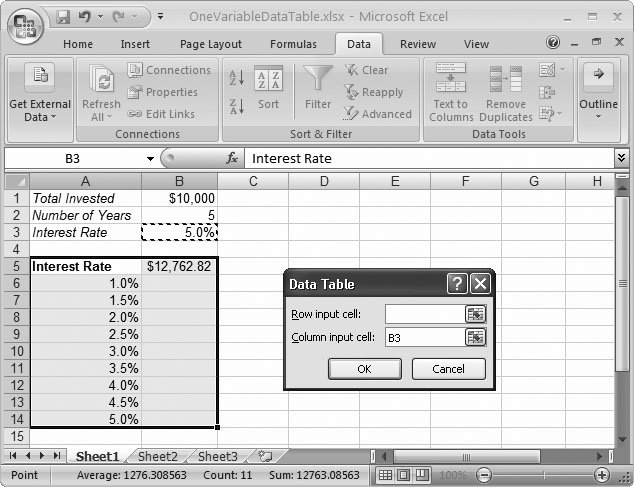This screenshot has width=634, height=487.
Task: Switch to Normal view in status bar
Action: (386, 475)
